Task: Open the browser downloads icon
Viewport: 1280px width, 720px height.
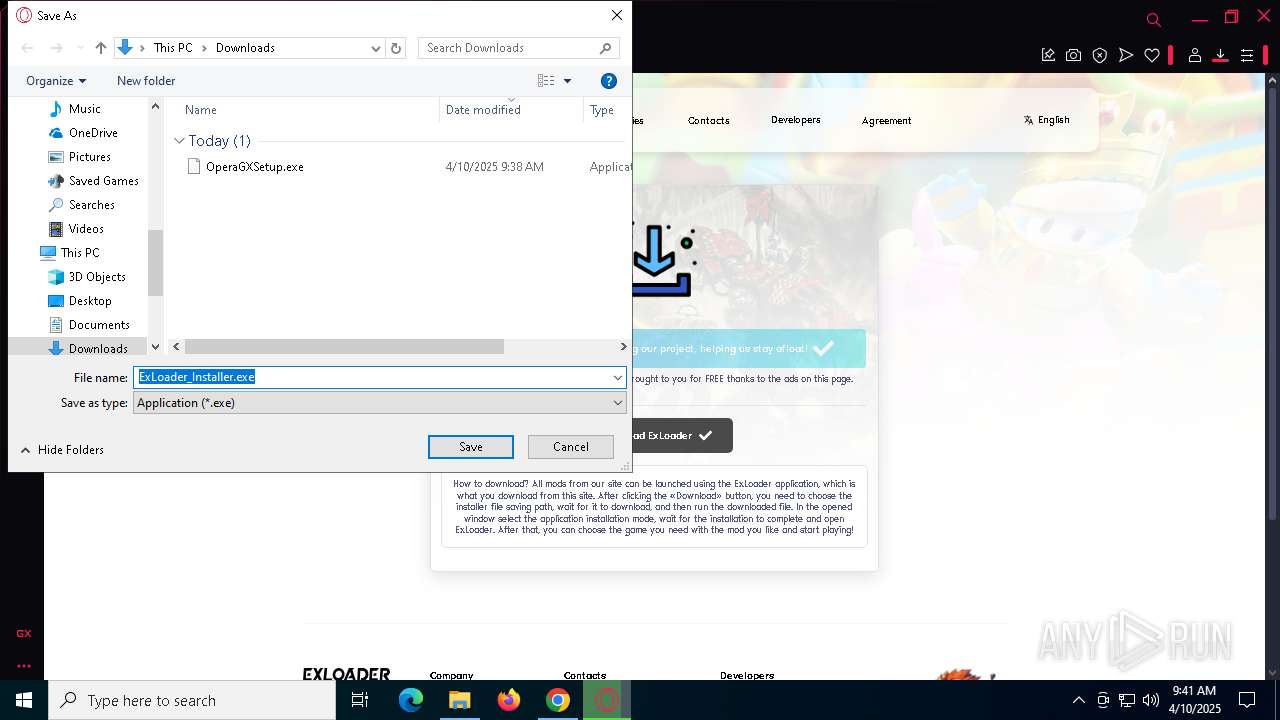Action: tap(1220, 56)
